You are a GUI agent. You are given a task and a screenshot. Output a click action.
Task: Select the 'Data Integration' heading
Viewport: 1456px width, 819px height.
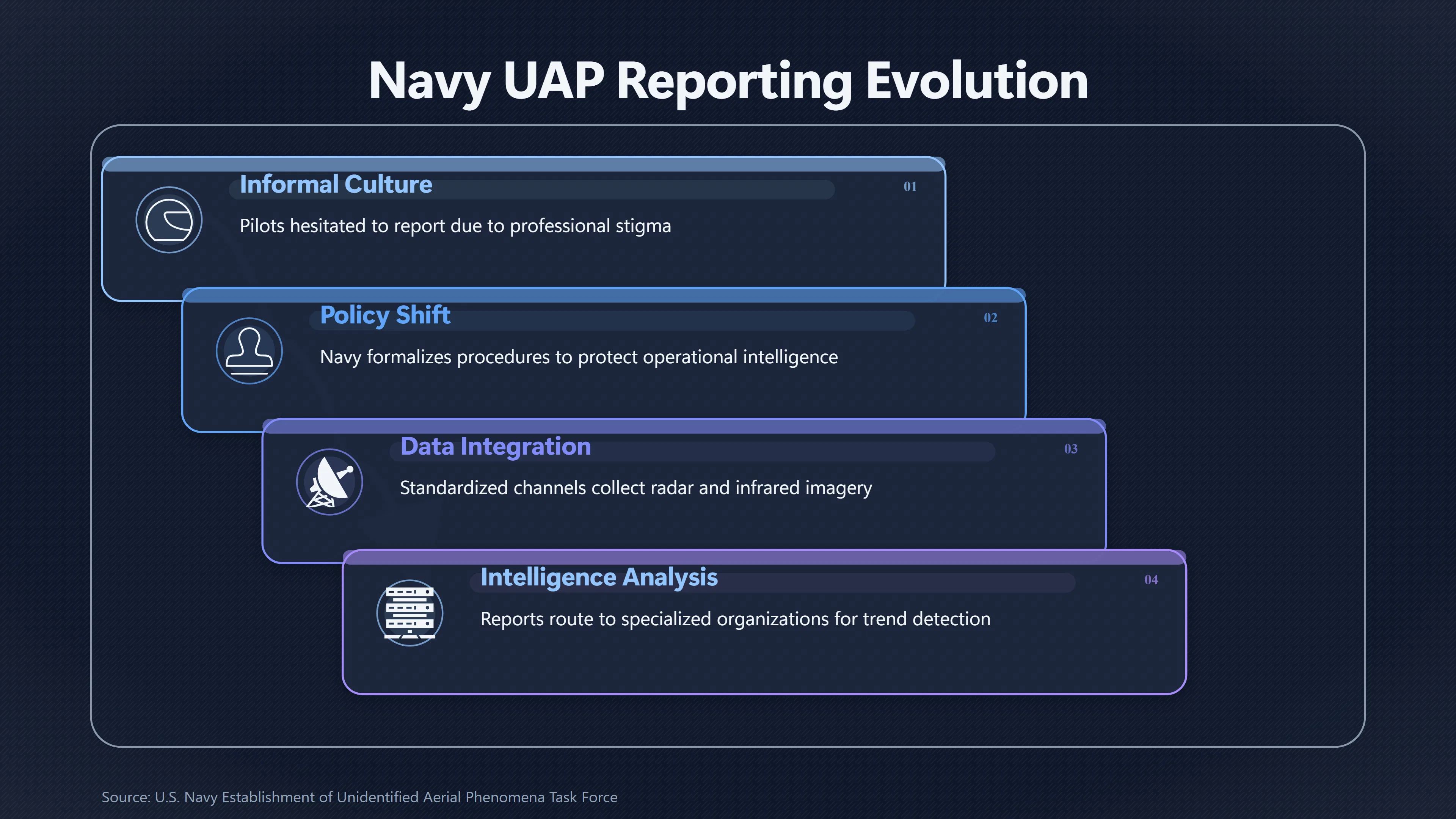point(496,447)
